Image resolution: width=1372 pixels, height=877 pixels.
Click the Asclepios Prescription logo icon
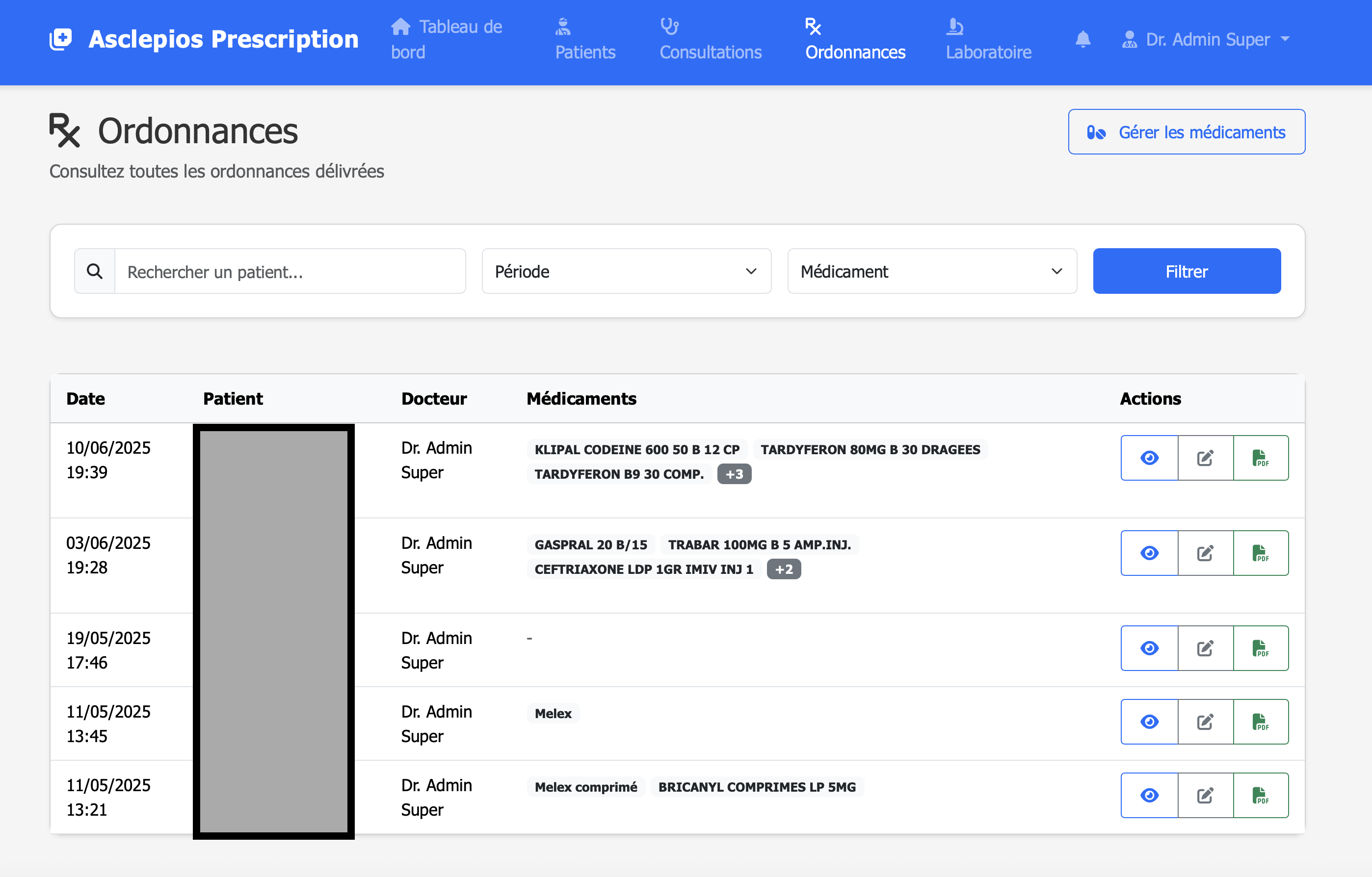click(x=61, y=39)
